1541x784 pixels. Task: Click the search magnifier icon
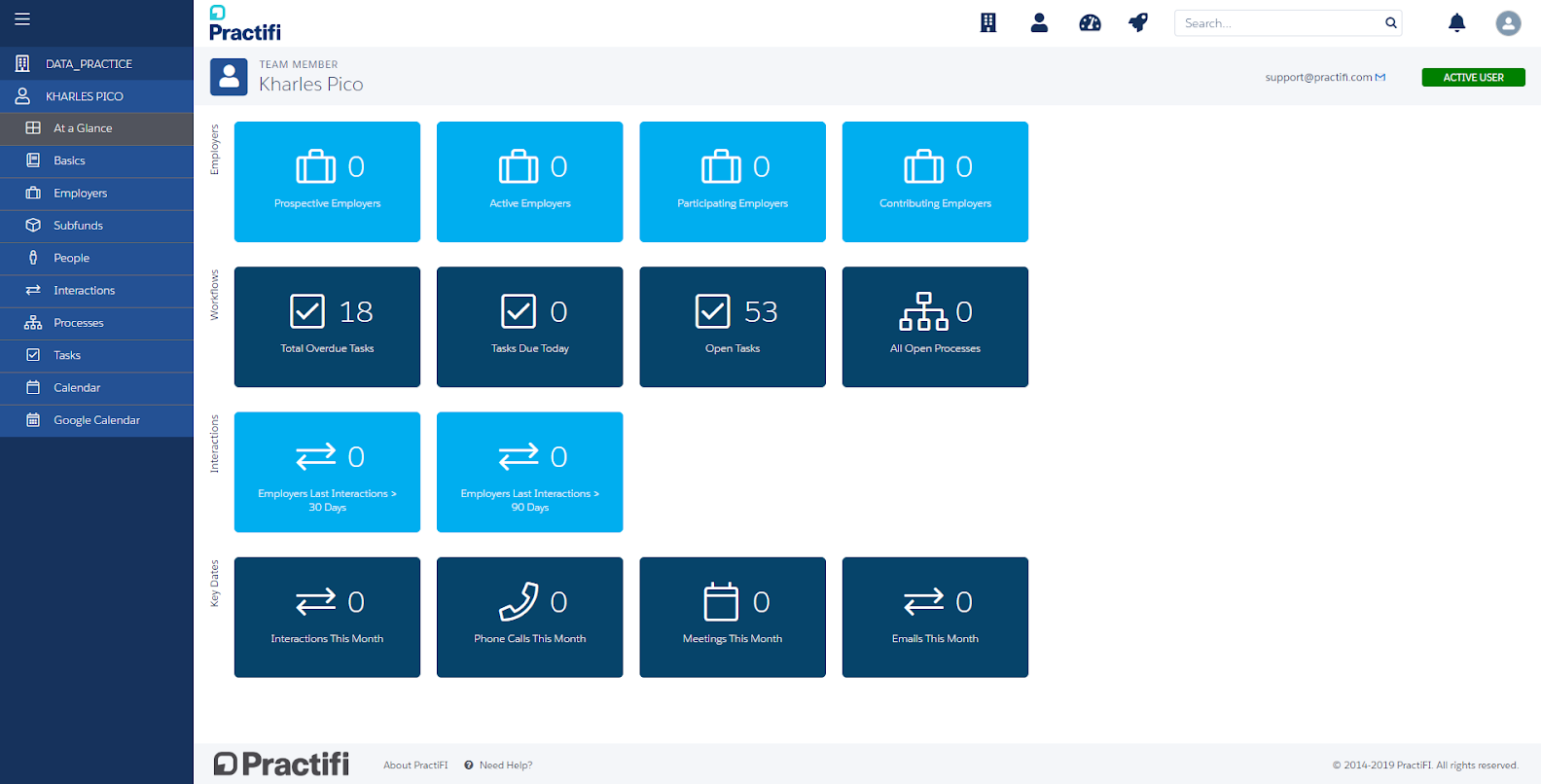point(1391,23)
